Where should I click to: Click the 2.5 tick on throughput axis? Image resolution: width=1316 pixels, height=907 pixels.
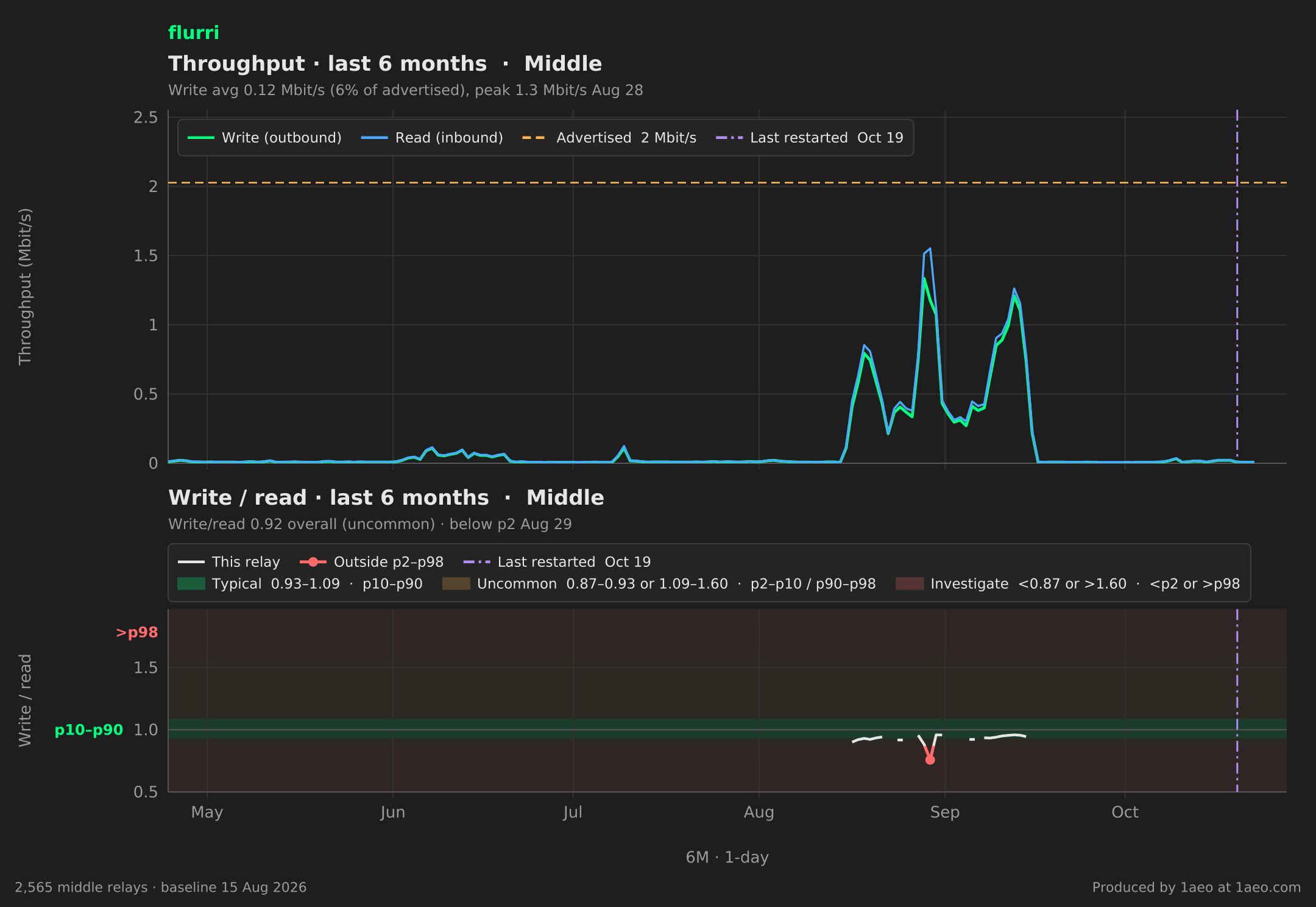(146, 118)
